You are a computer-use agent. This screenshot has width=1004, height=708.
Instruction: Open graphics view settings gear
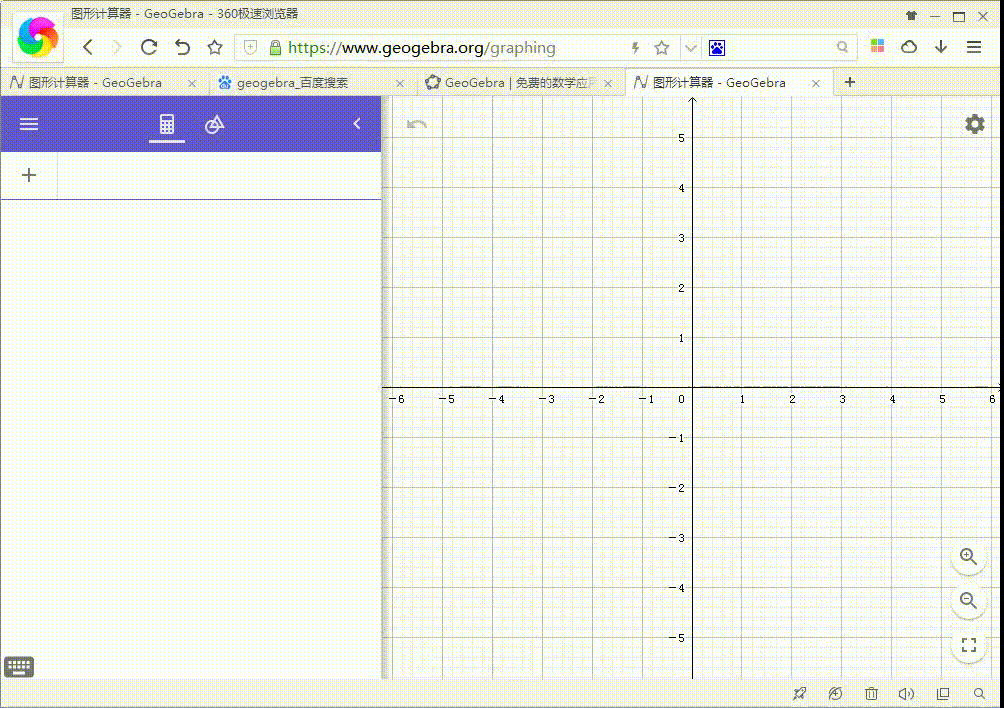pyautogui.click(x=975, y=124)
